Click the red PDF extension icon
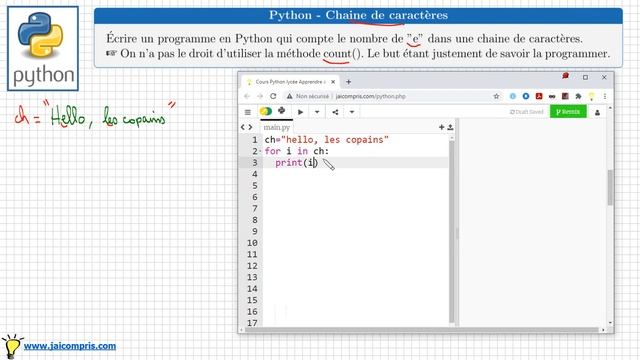Image resolution: width=640 pixels, height=360 pixels. (539, 96)
